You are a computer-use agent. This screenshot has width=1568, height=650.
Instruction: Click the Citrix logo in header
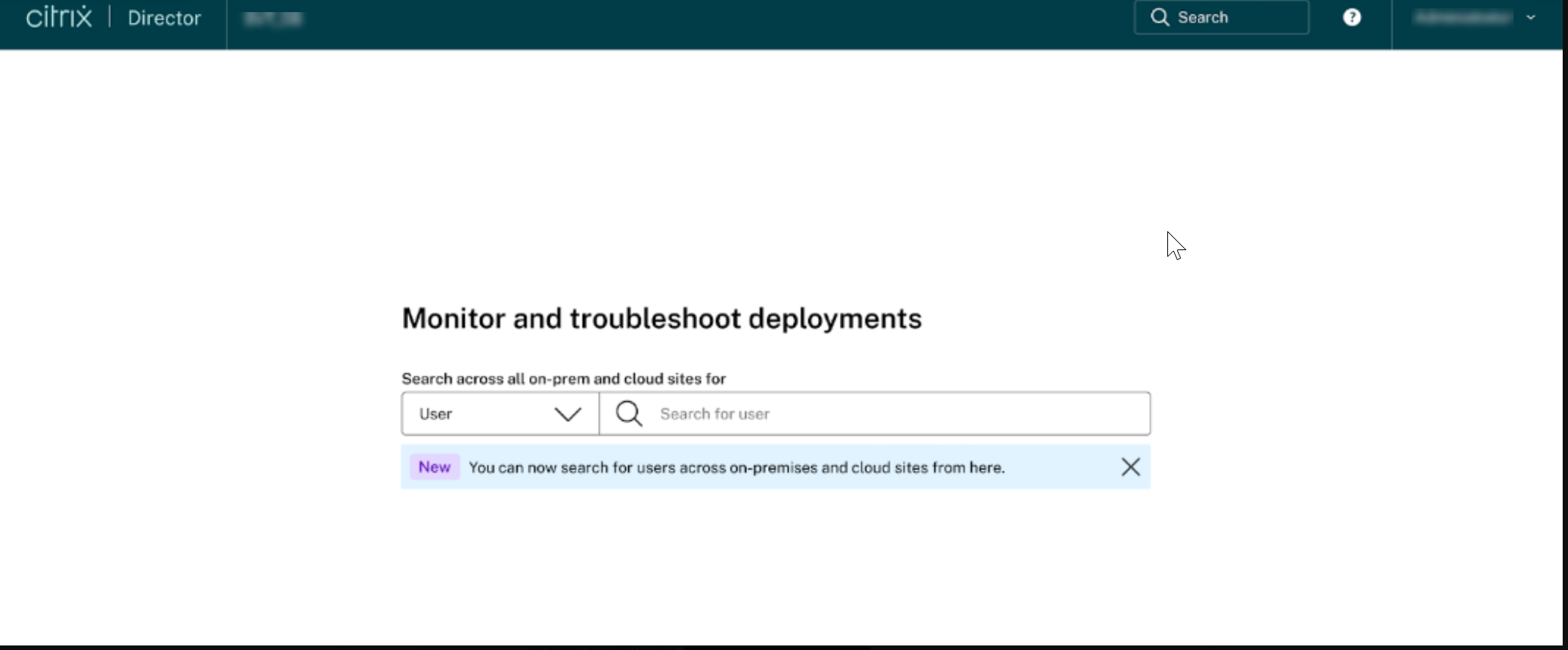tap(59, 17)
